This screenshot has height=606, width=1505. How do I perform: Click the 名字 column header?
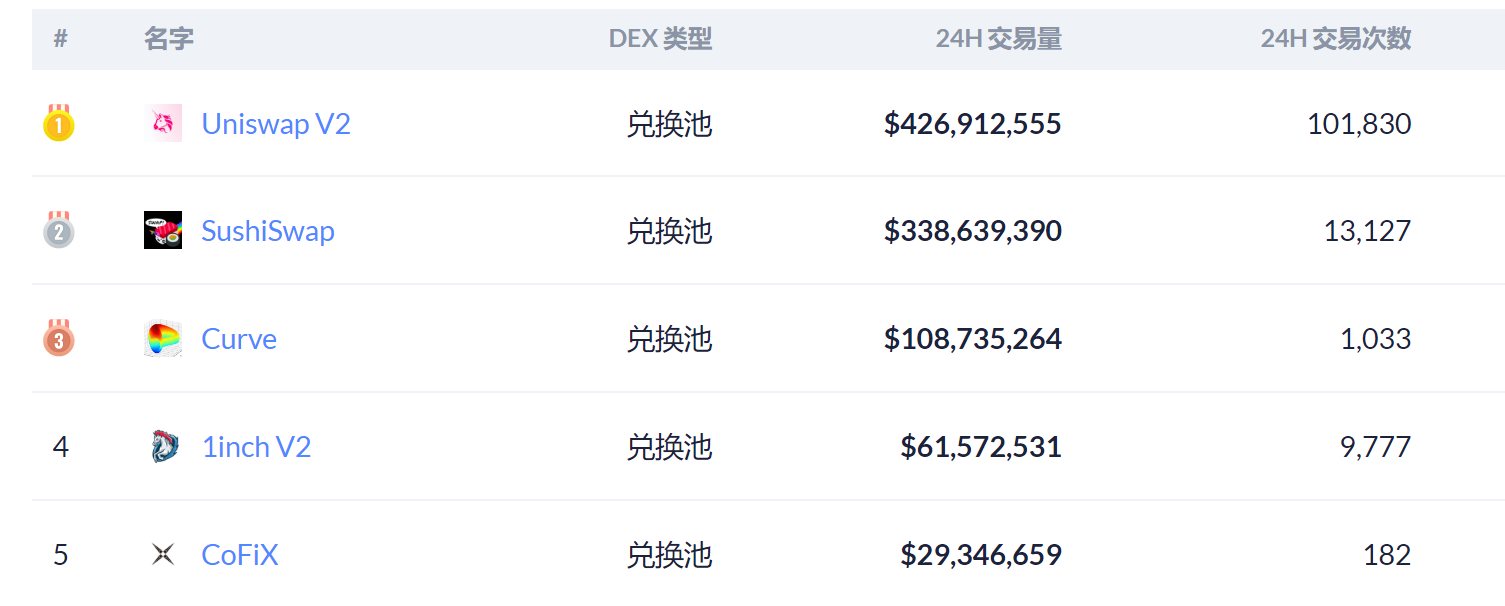click(x=169, y=39)
